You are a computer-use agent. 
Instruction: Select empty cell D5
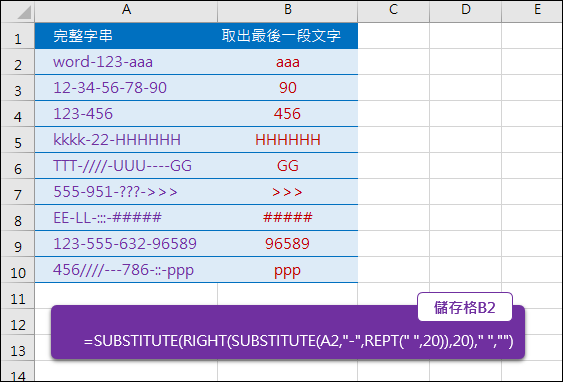pyautogui.click(x=466, y=140)
